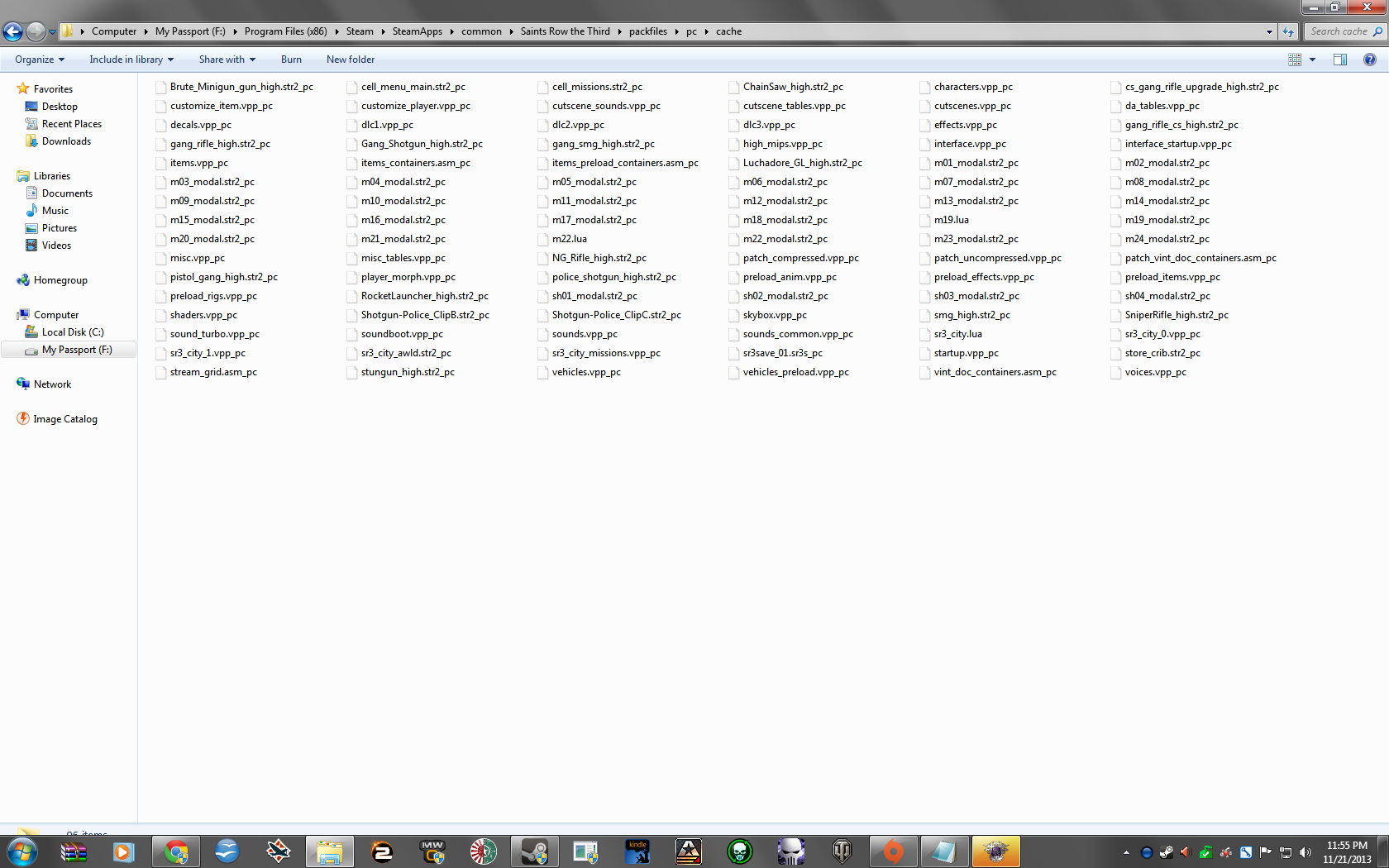
Task: Show the preview pane
Action: coord(1339,60)
